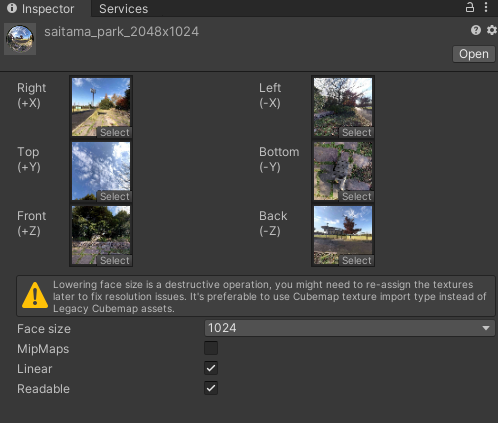Click the saitama_park cubemap preview icon
Viewport: 498px width, 423px height.
(20, 39)
